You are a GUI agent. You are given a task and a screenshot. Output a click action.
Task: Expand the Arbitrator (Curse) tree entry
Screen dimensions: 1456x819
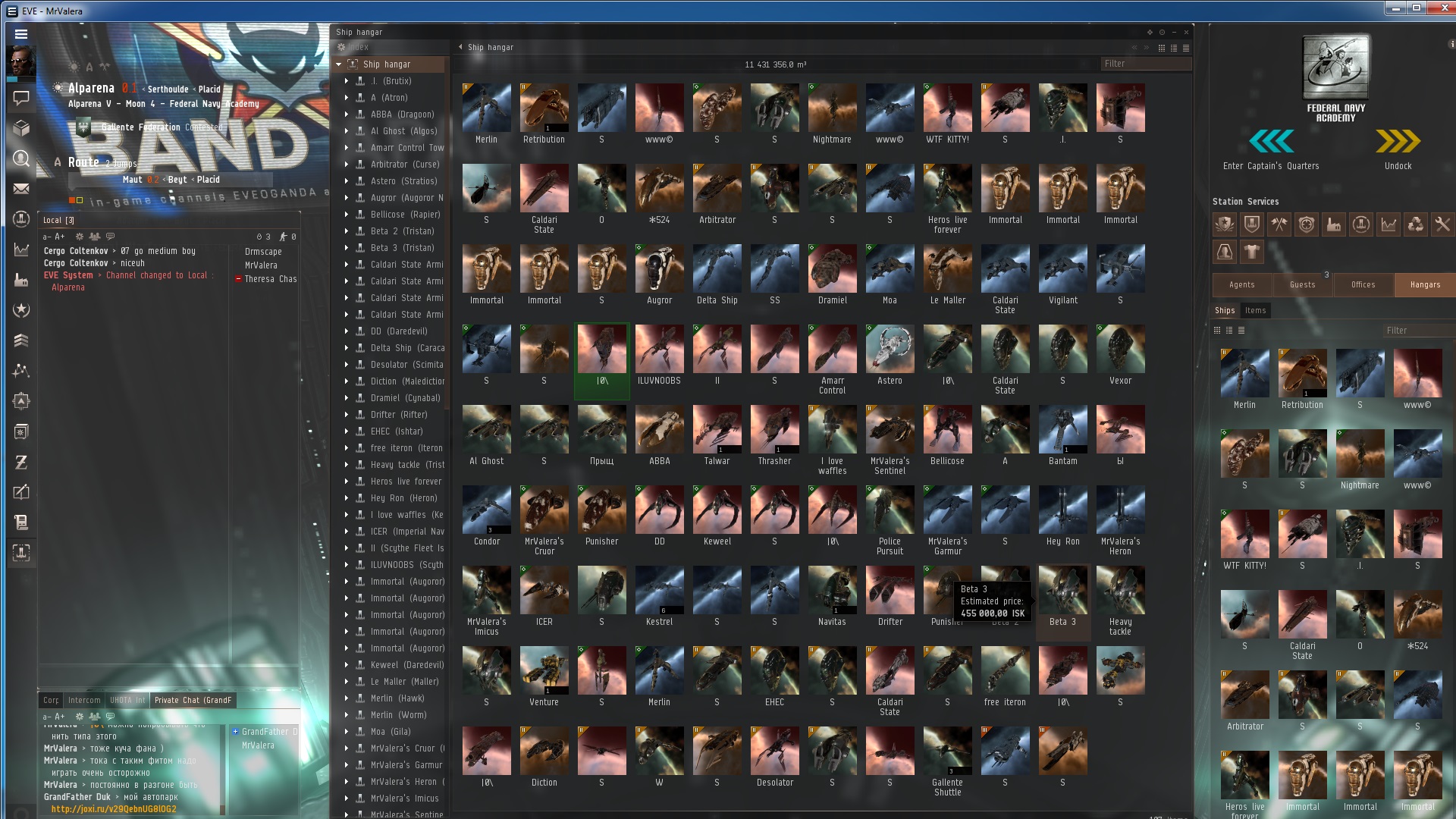point(347,165)
